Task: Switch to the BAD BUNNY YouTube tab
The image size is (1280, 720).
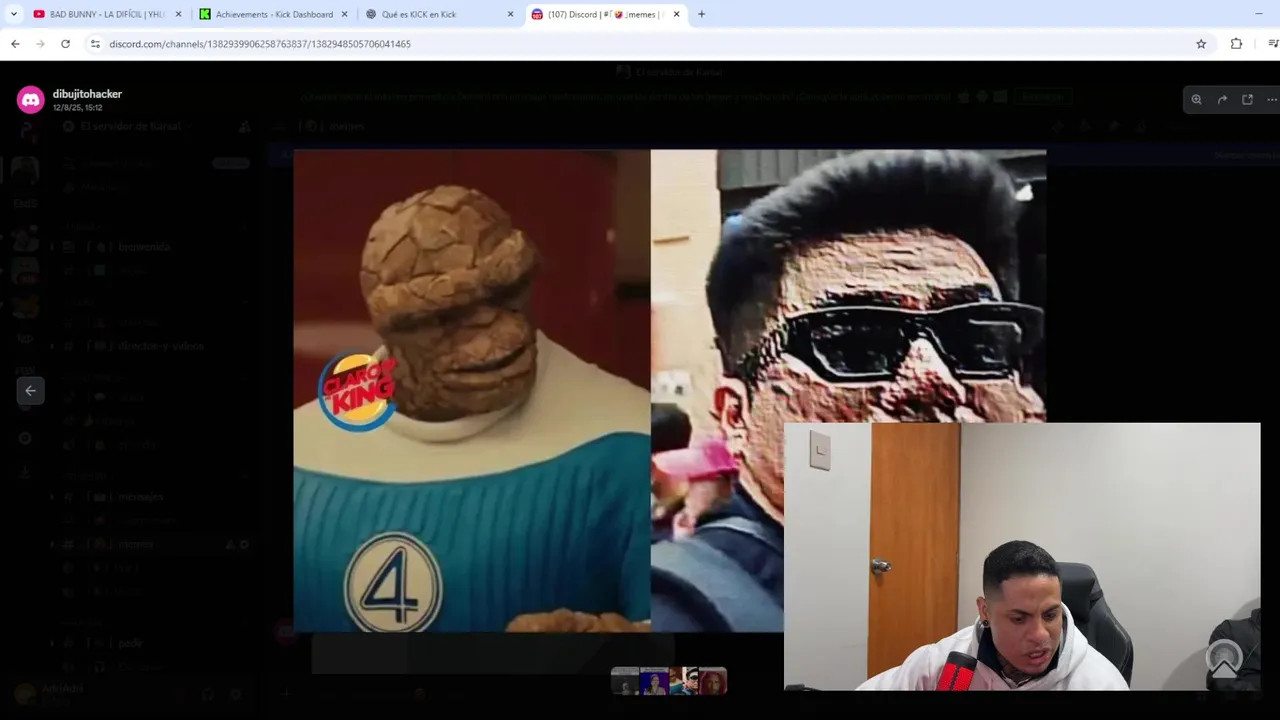Action: pyautogui.click(x=108, y=14)
